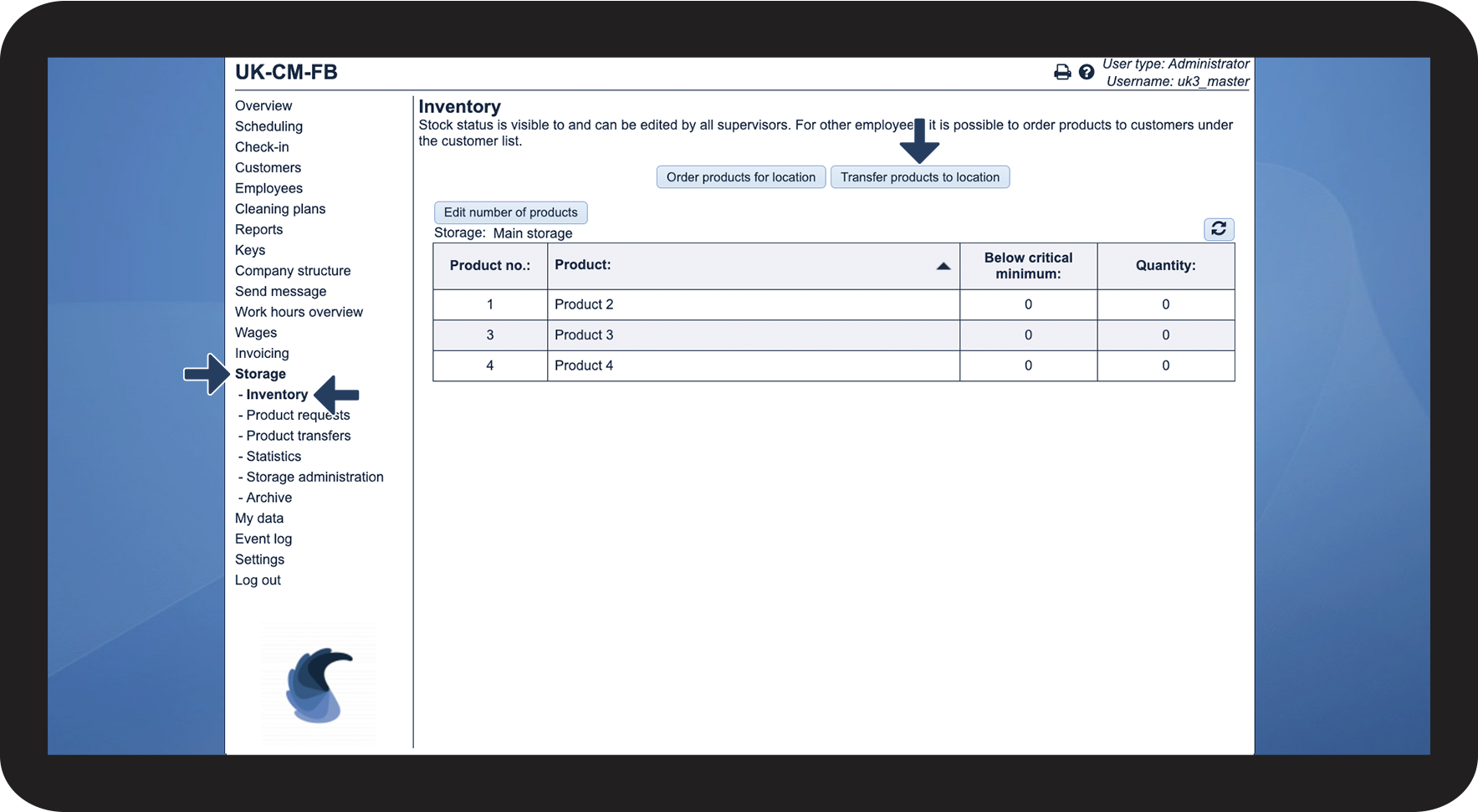
Task: Collapse the Storage menu section
Action: (260, 374)
